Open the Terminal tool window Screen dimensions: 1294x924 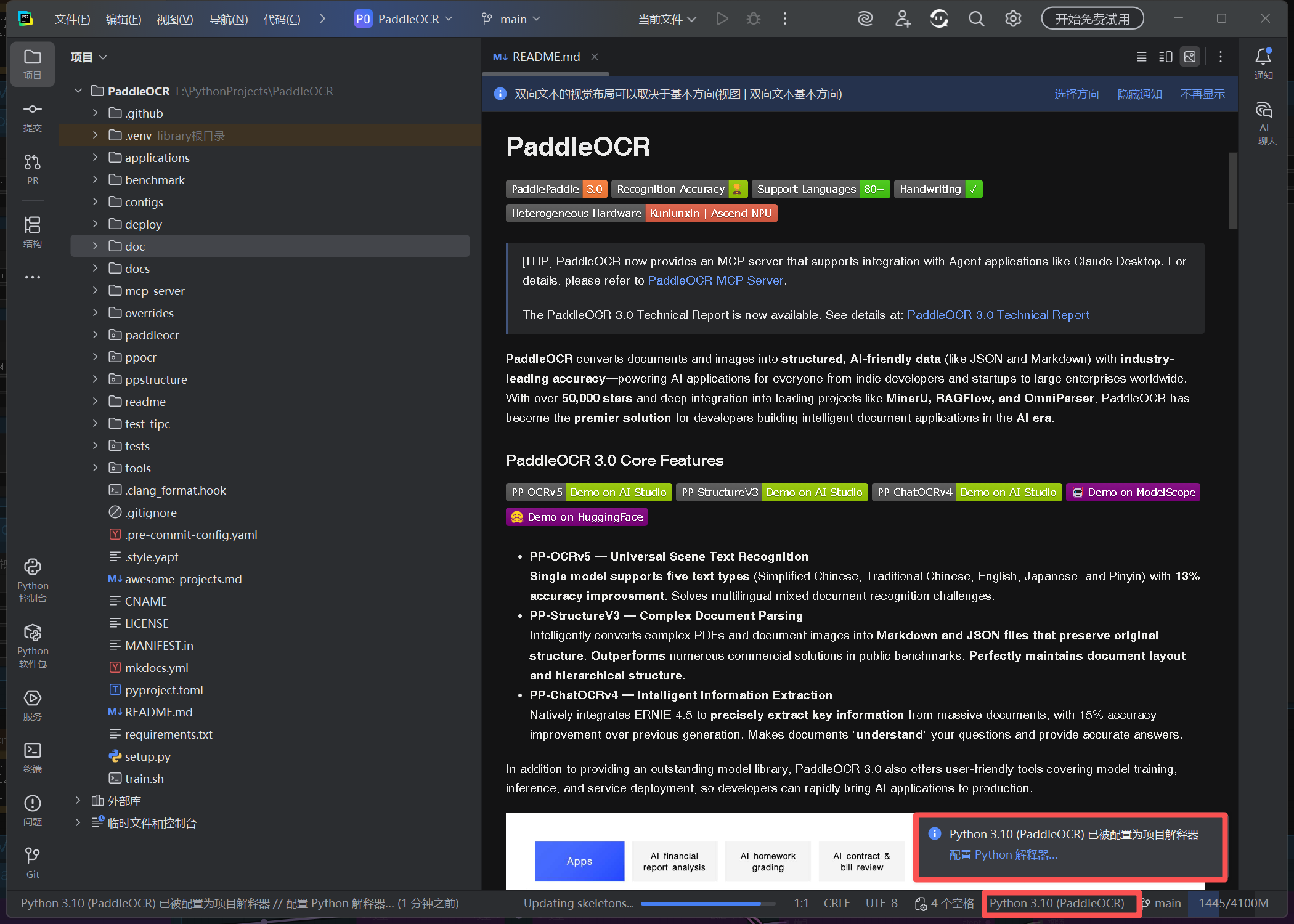click(32, 758)
